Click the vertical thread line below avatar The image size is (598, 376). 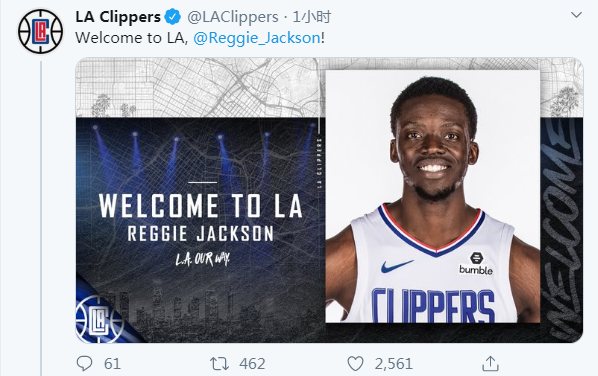pyautogui.click(x=41, y=217)
